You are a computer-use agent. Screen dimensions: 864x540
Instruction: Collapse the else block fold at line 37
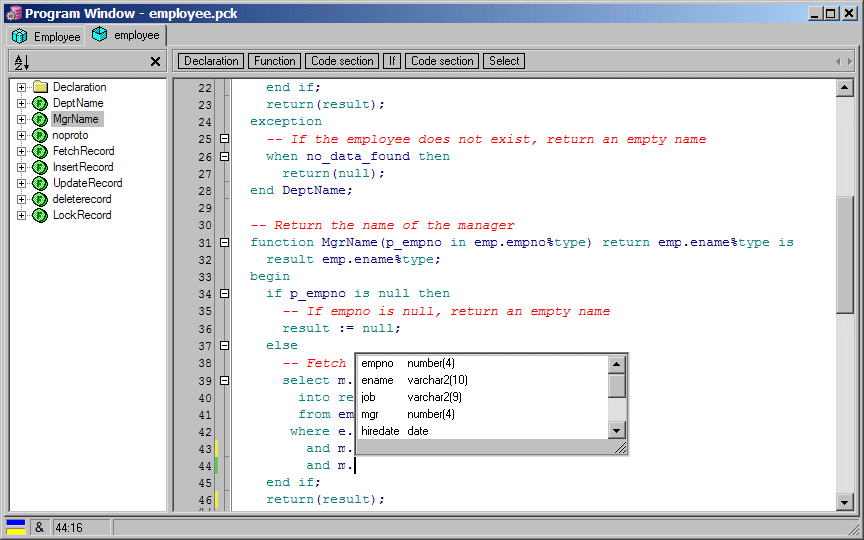[224, 345]
